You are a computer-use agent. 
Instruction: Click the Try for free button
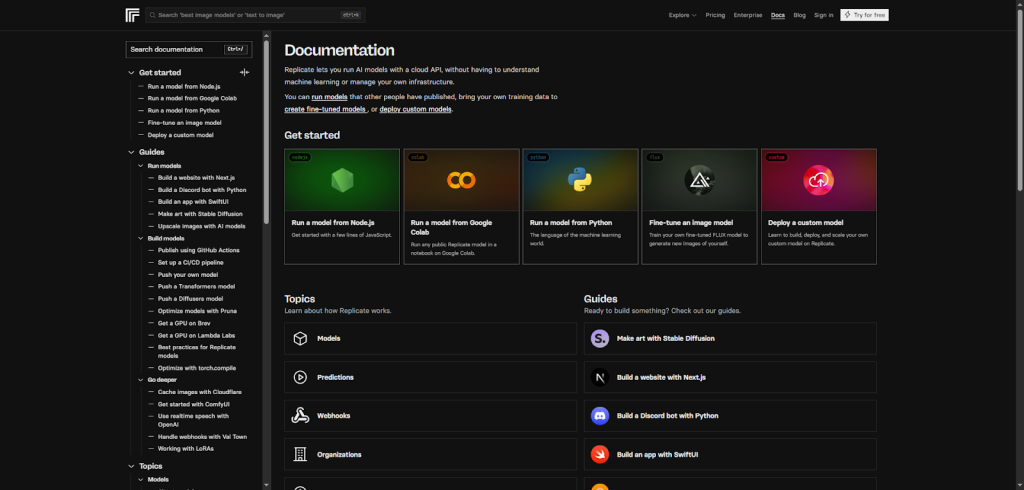[864, 15]
